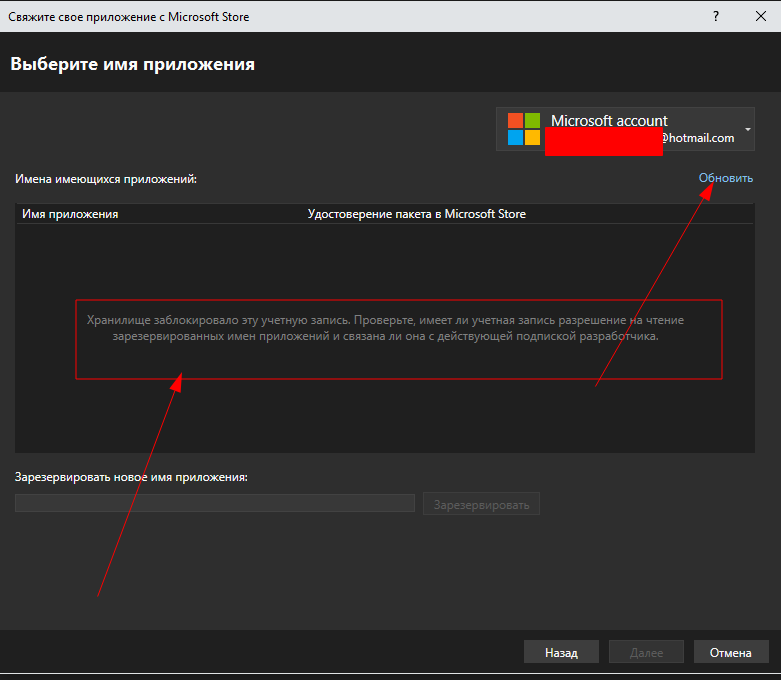Open the Microsoft account dropdown arrow
781x680 pixels.
pyautogui.click(x=748, y=130)
